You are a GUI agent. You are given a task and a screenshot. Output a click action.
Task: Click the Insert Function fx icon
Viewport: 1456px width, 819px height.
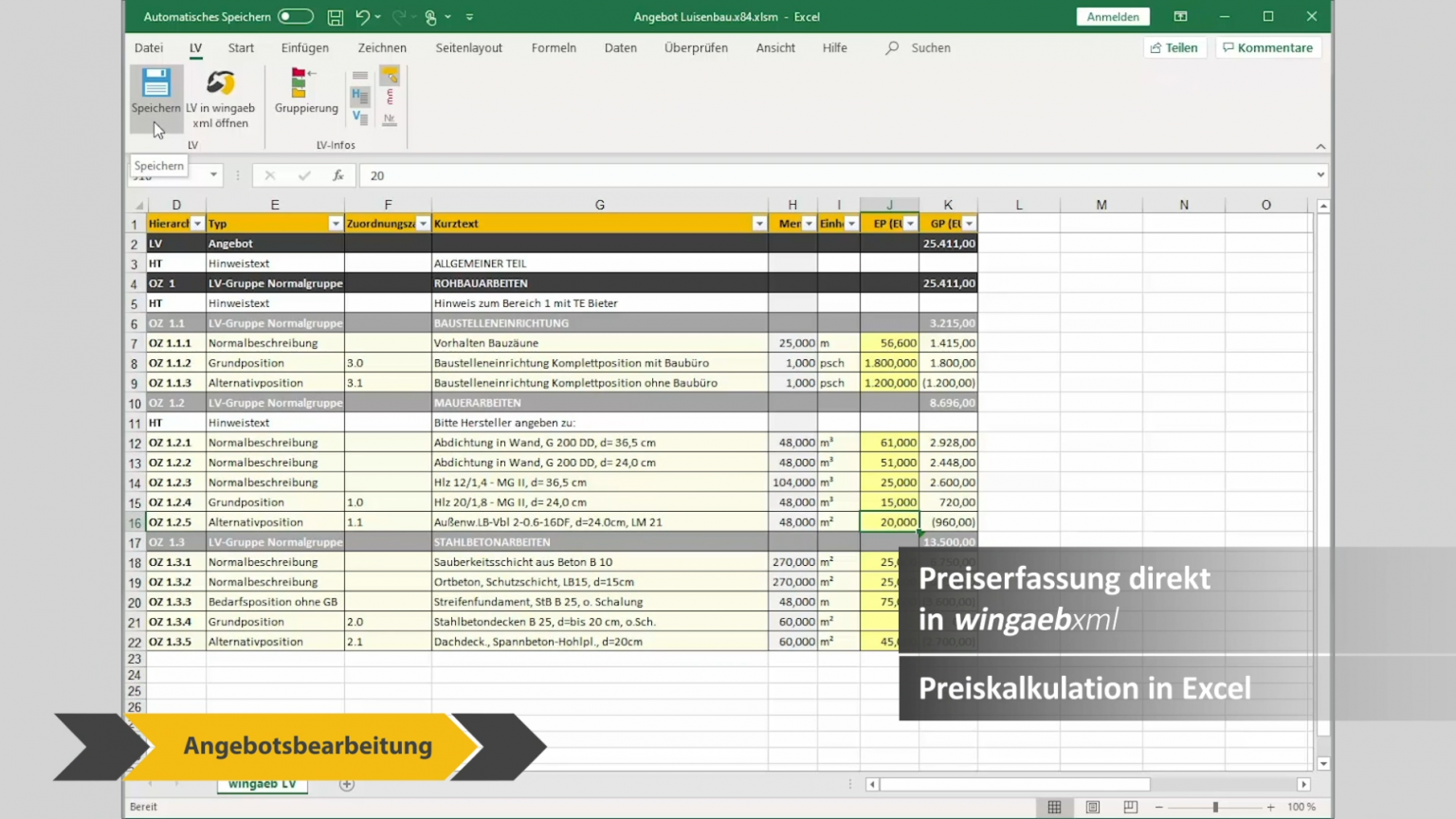(337, 175)
